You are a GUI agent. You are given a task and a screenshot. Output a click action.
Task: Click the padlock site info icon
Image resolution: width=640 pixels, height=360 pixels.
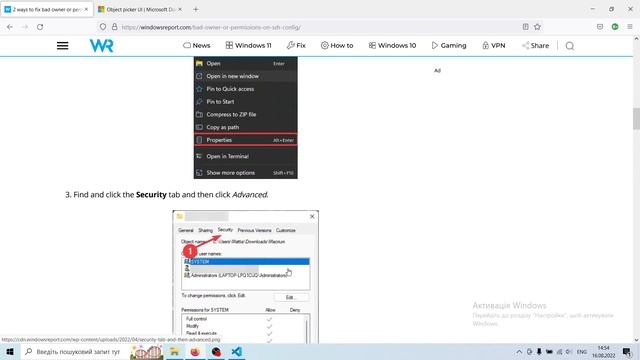tap(115, 27)
